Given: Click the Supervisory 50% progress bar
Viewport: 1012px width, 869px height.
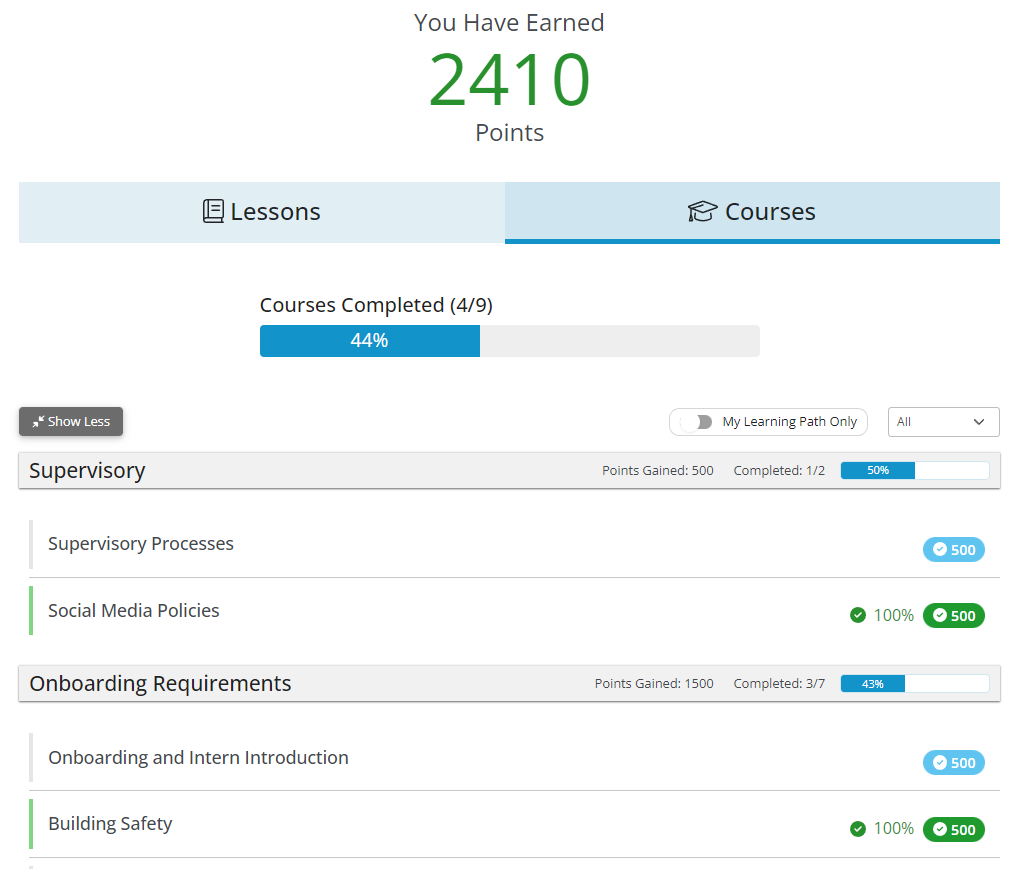Looking at the screenshot, I should tap(915, 471).
